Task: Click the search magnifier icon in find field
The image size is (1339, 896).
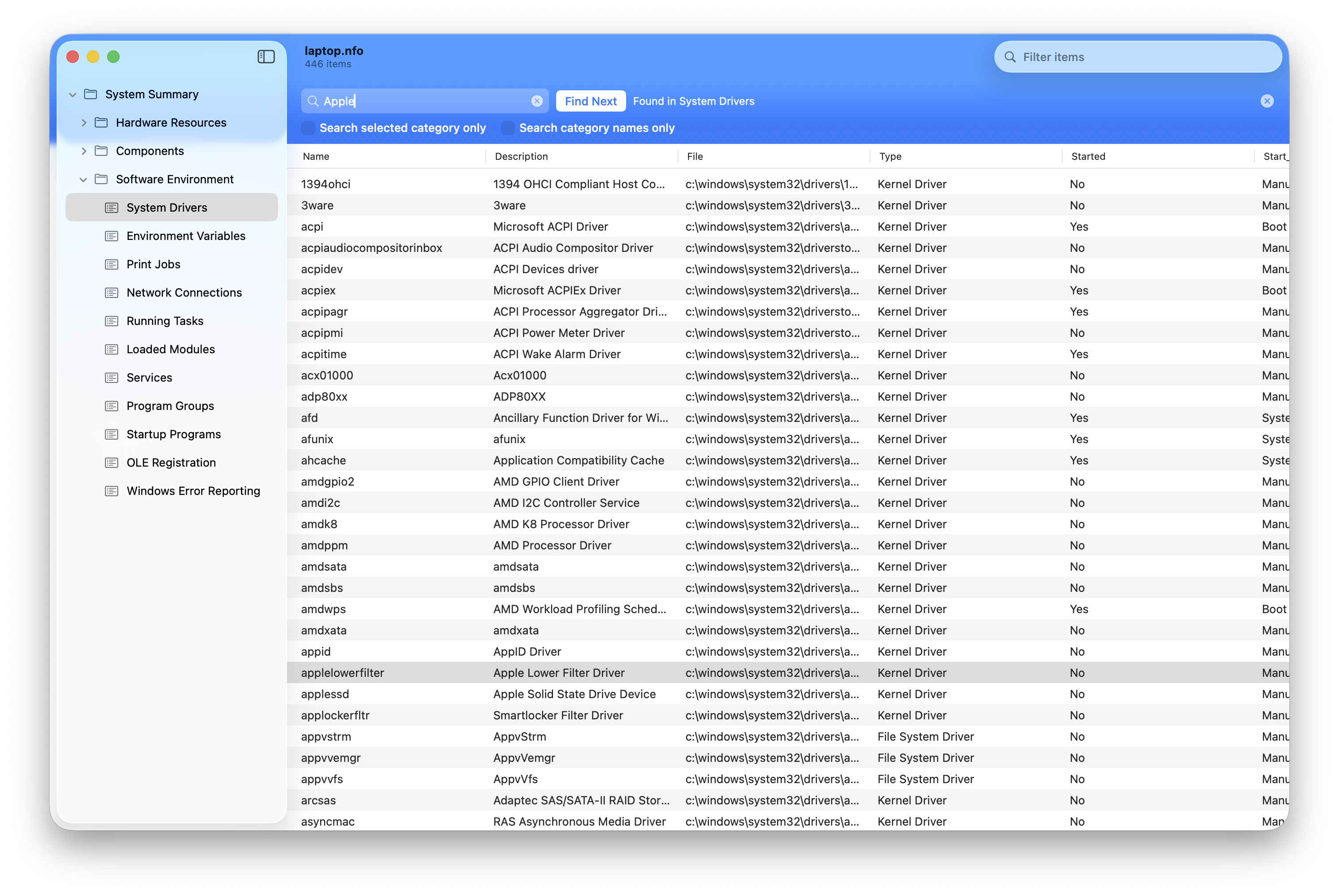Action: (x=313, y=101)
